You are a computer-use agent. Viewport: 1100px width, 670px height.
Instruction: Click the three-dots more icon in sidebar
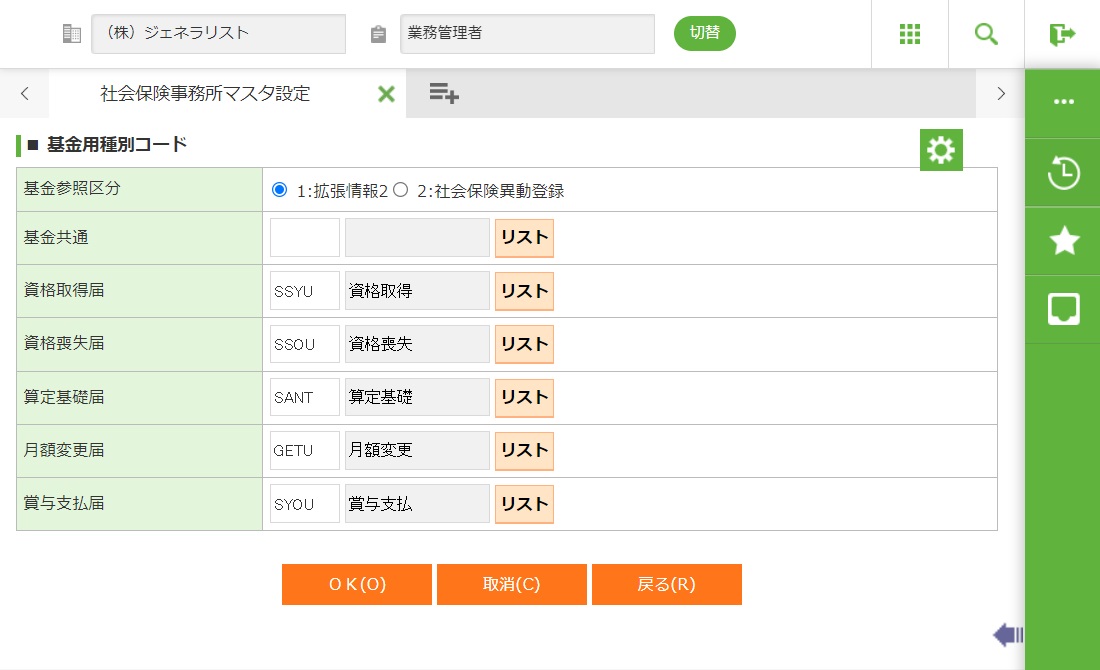pos(1063,103)
